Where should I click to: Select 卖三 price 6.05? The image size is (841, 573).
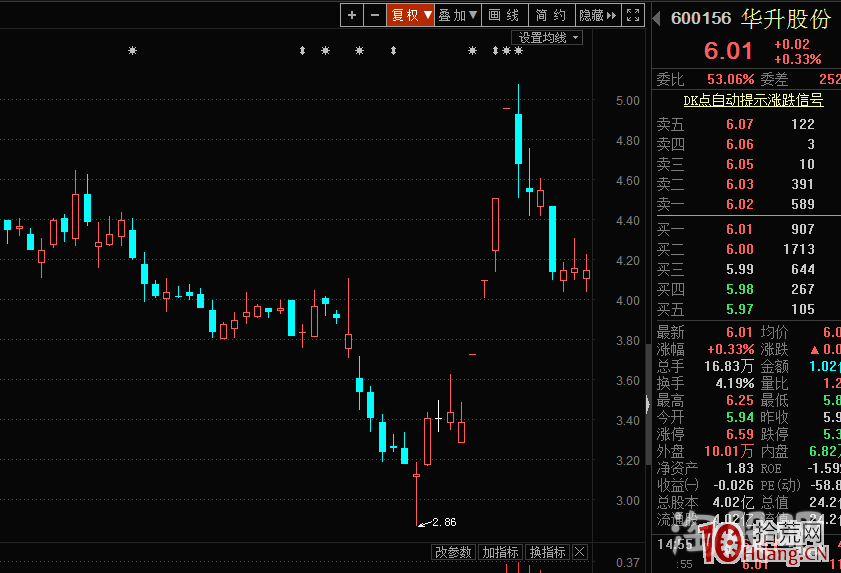(x=740, y=164)
